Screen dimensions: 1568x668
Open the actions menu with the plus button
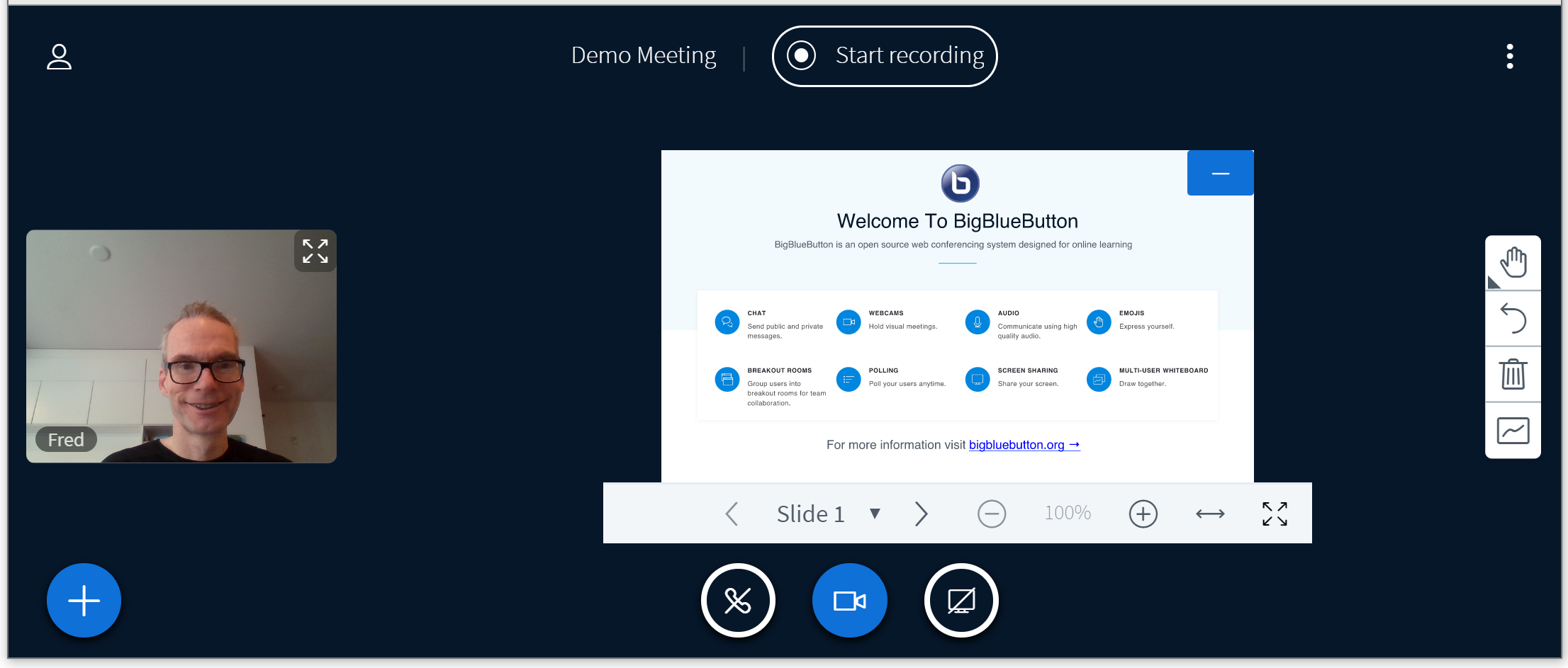84,600
